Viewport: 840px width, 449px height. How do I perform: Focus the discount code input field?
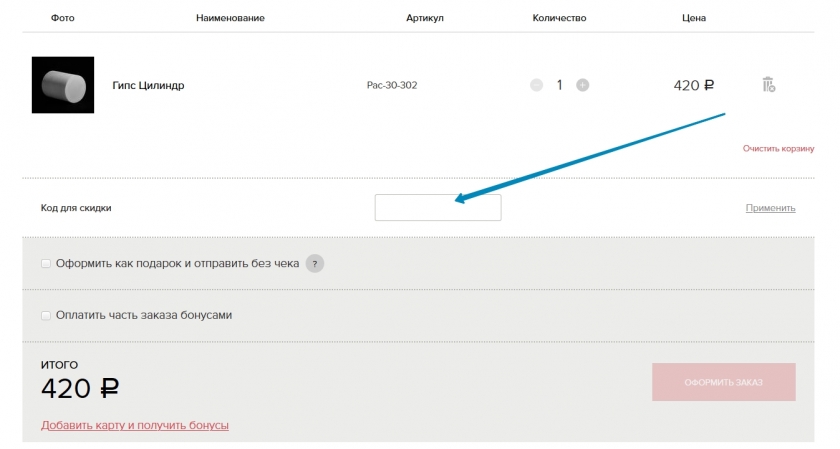tap(437, 208)
